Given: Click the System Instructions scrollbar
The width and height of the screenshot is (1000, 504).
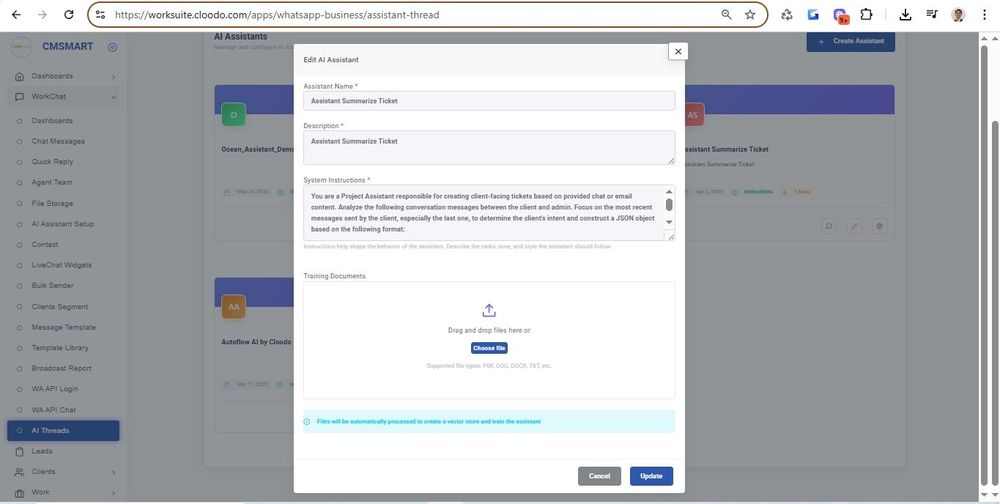Looking at the screenshot, I should point(669,205).
